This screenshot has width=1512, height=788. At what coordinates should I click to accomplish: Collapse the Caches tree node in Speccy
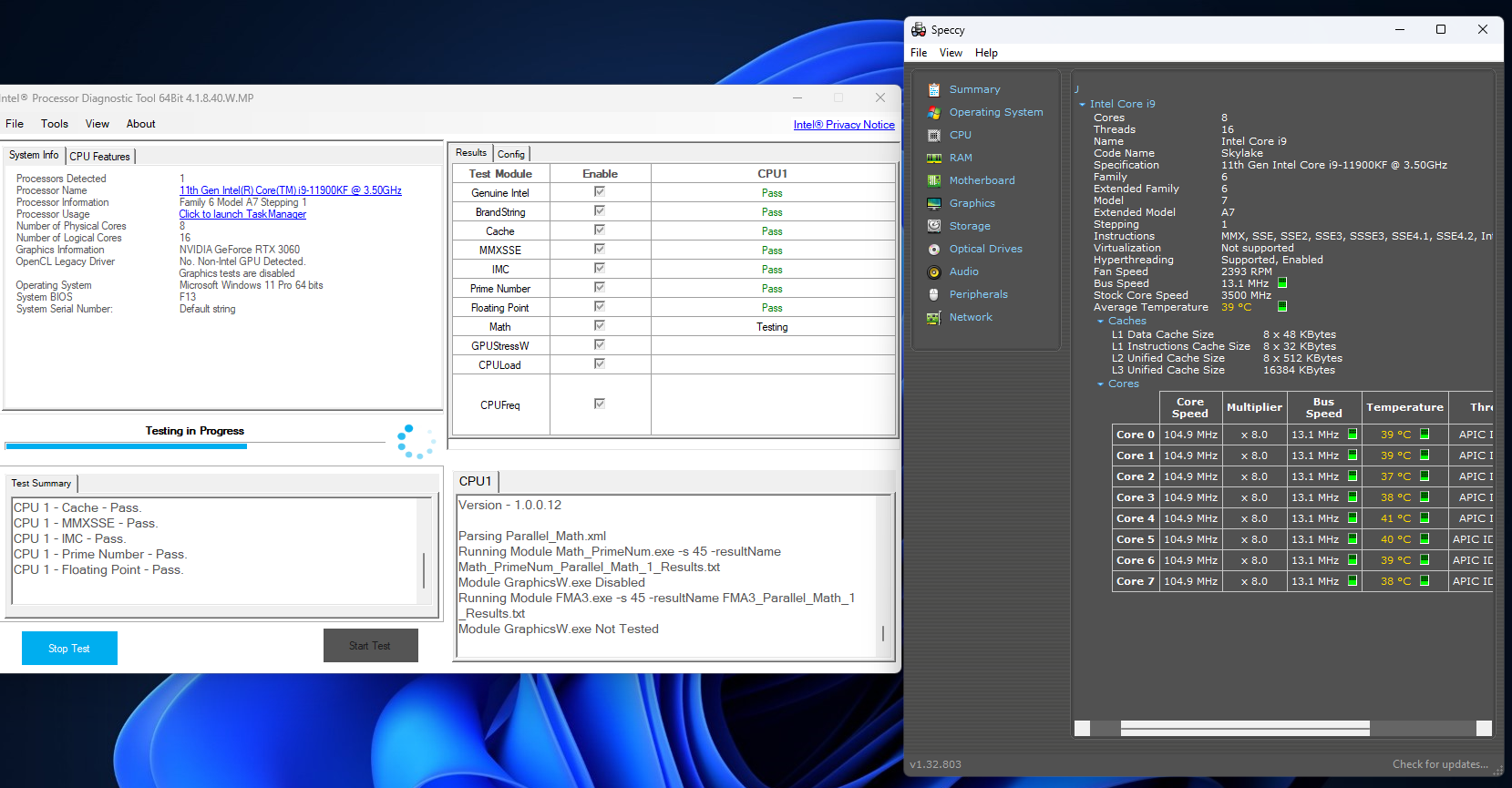click(1100, 322)
